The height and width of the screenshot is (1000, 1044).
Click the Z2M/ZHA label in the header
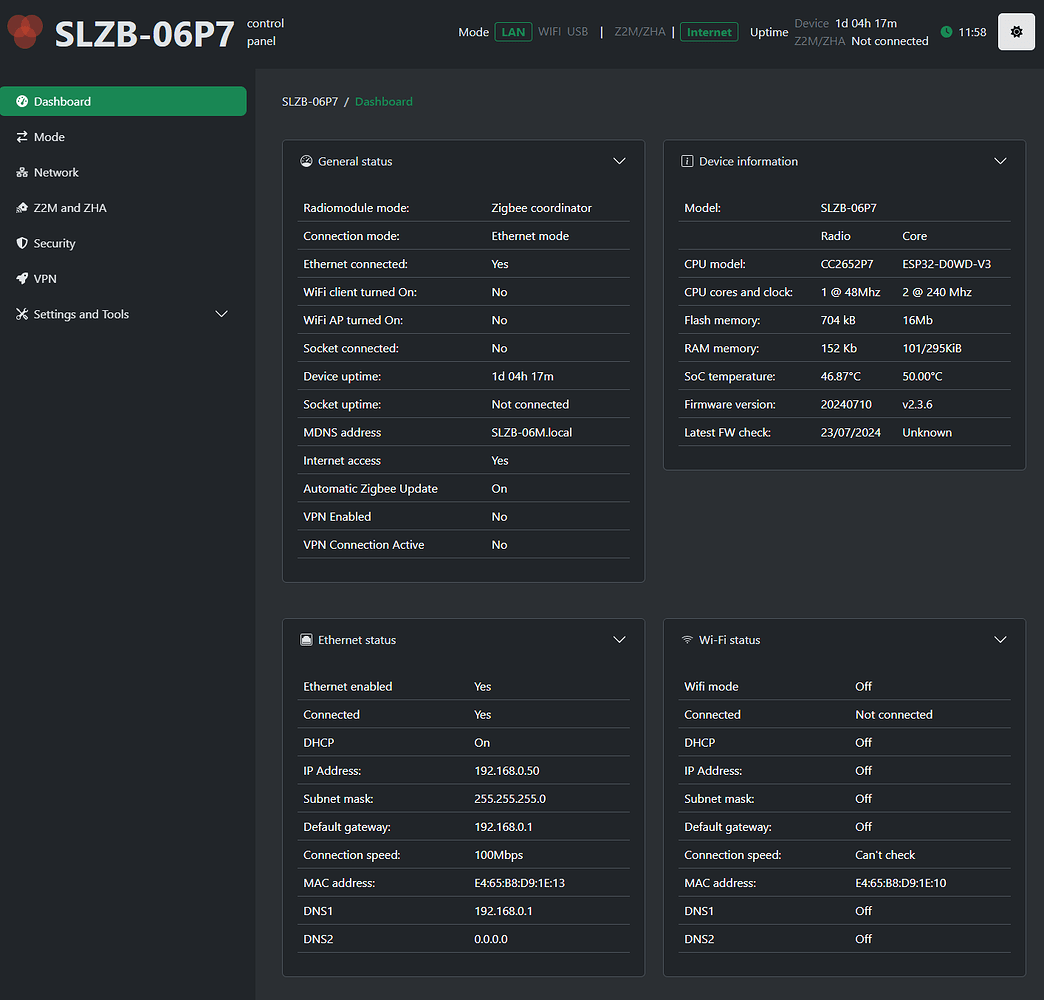pos(639,31)
